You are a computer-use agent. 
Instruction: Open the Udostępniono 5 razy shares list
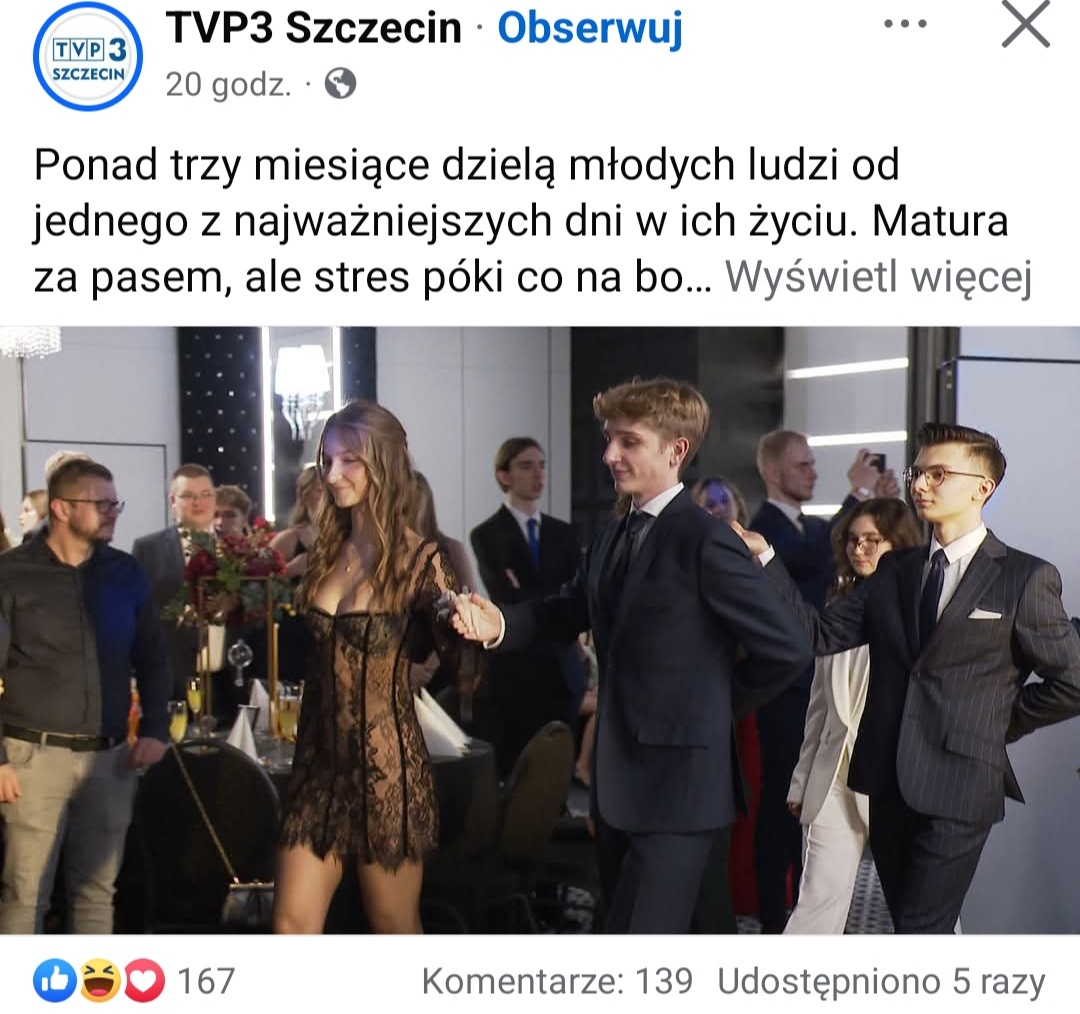(882, 982)
